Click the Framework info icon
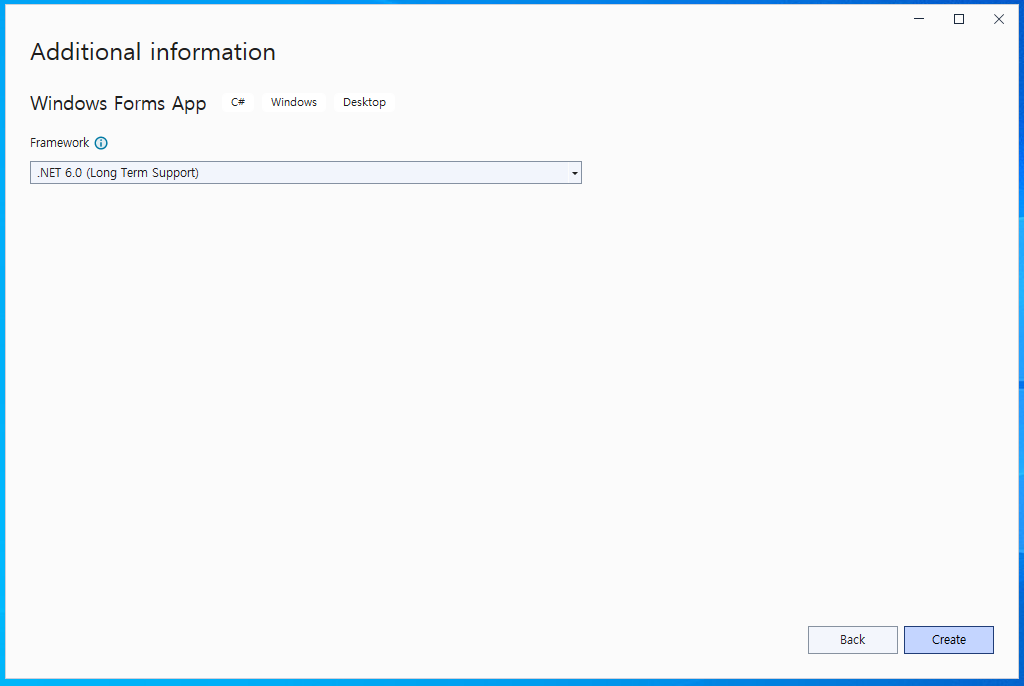 (x=101, y=143)
